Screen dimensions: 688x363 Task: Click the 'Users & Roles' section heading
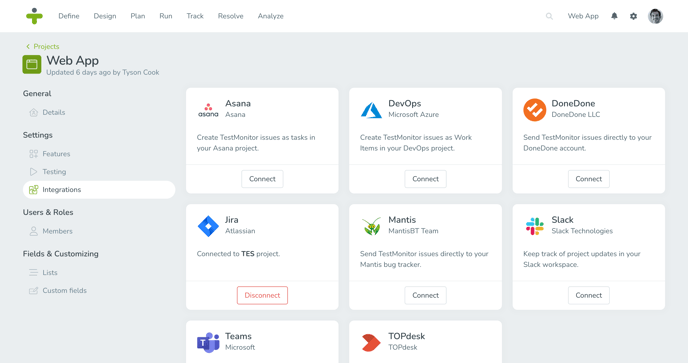tap(48, 212)
